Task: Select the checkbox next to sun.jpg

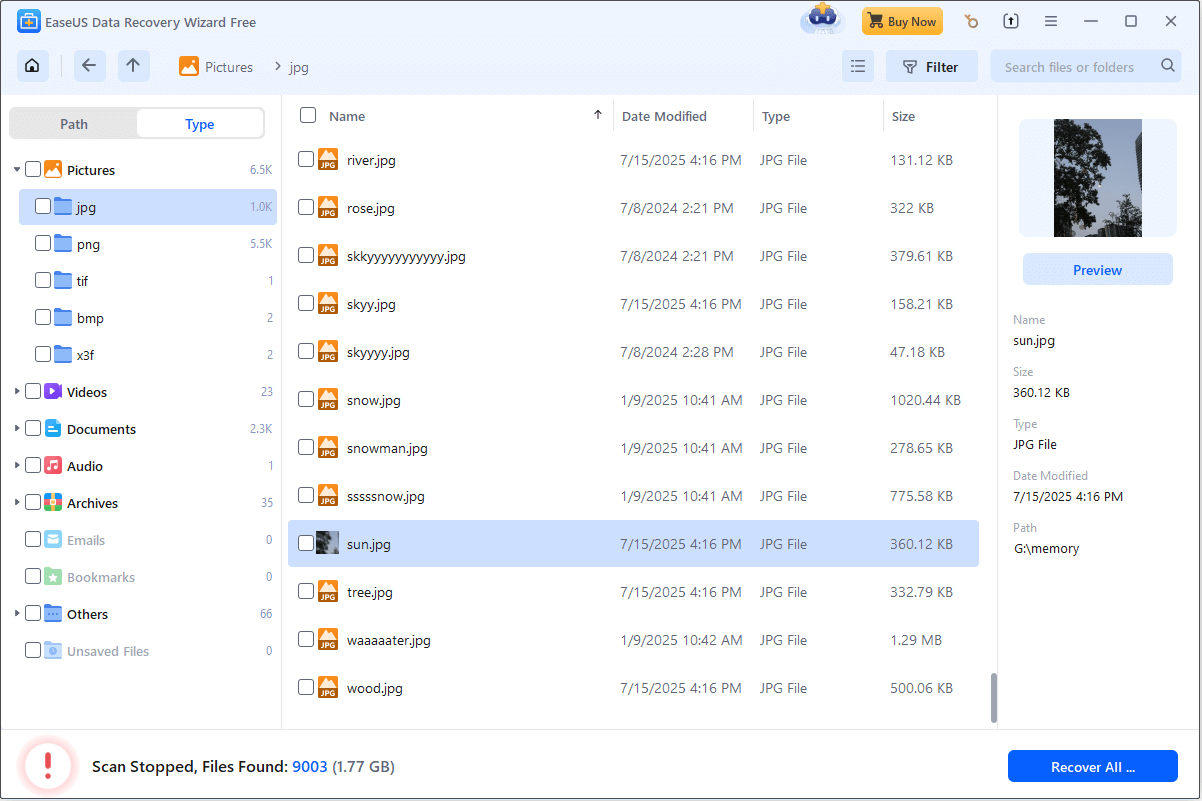Action: pyautogui.click(x=307, y=543)
